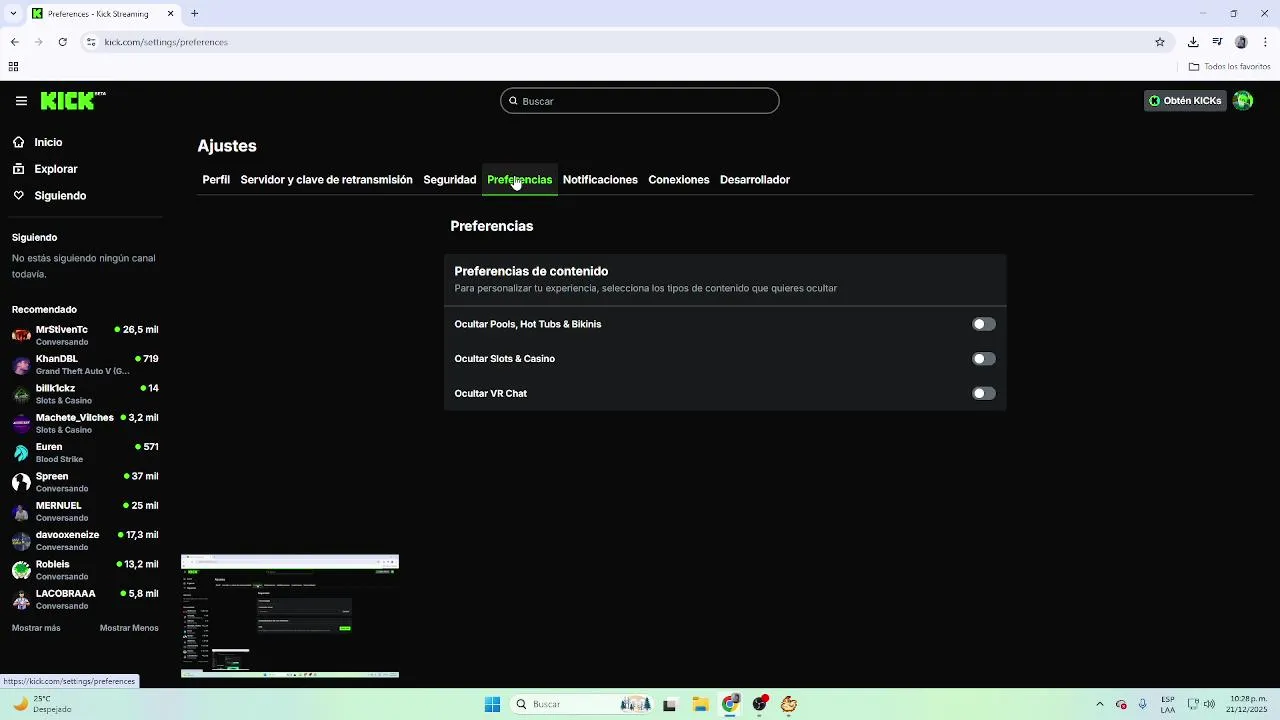Image resolution: width=1280 pixels, height=720 pixels.
Task: Click MrStivenTc channel avatar
Action: [21, 336]
